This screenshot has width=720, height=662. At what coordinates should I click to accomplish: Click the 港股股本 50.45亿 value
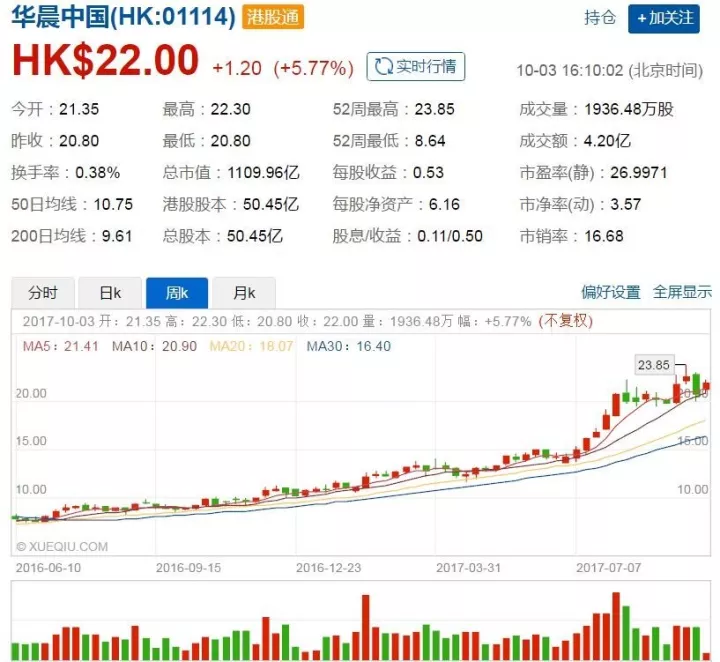(x=270, y=204)
